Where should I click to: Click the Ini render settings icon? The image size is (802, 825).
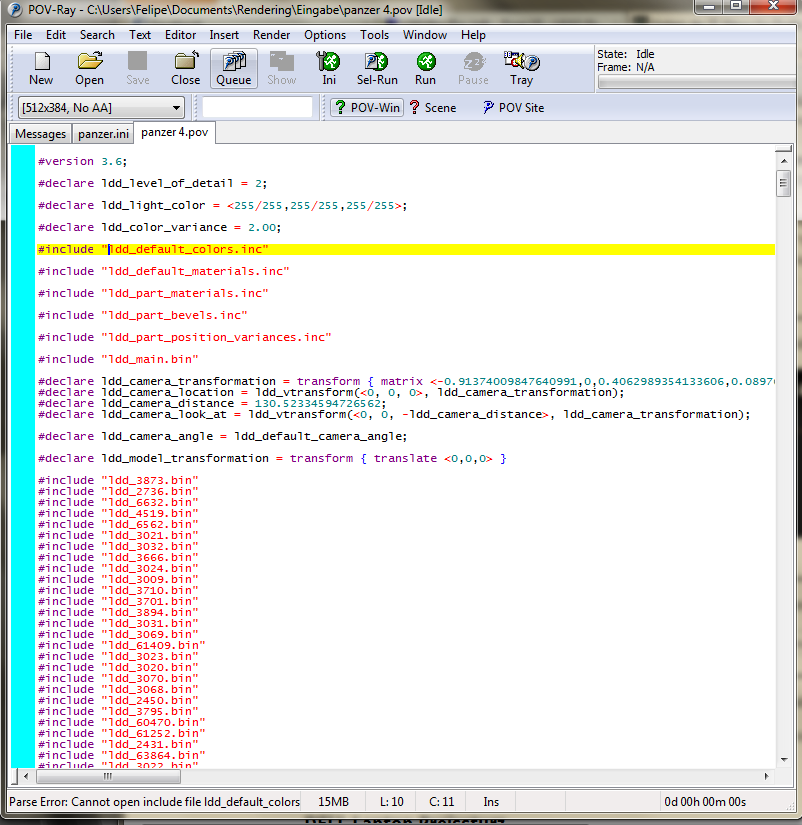329,68
